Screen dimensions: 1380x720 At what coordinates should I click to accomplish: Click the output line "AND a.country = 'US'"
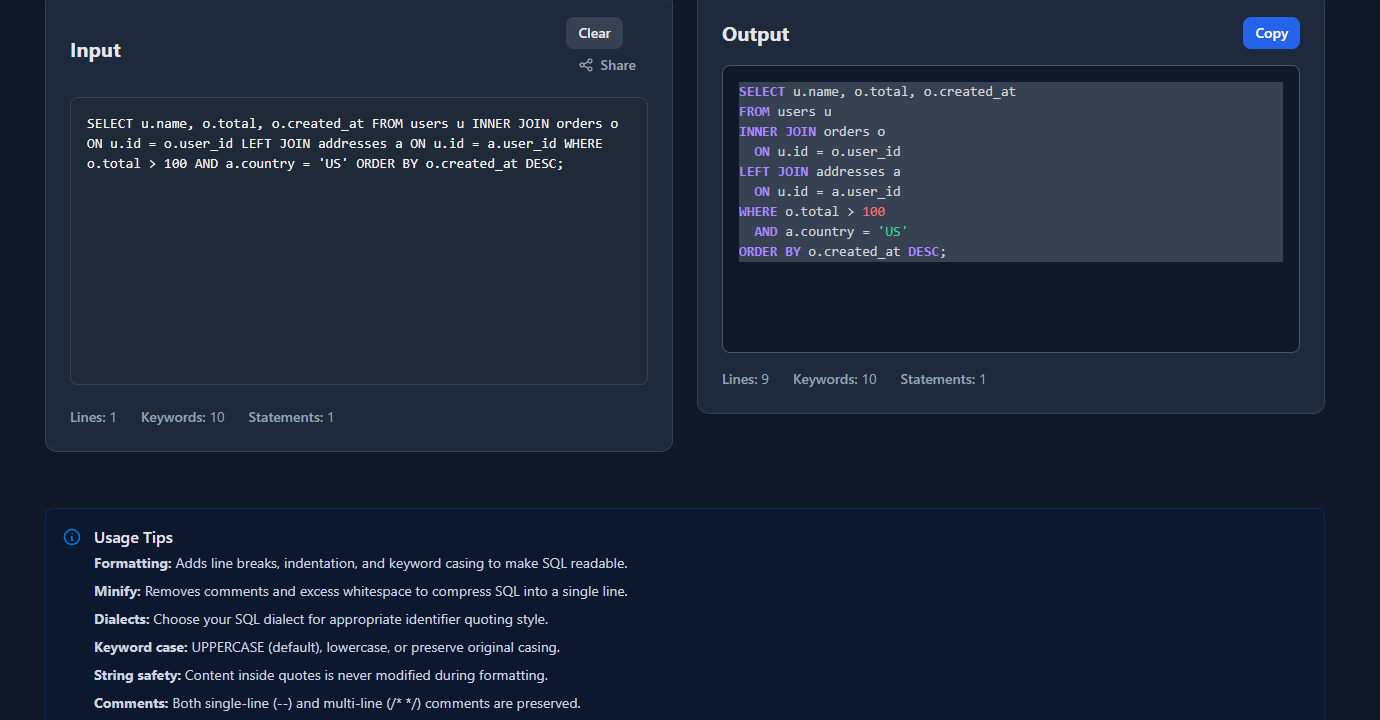point(831,232)
